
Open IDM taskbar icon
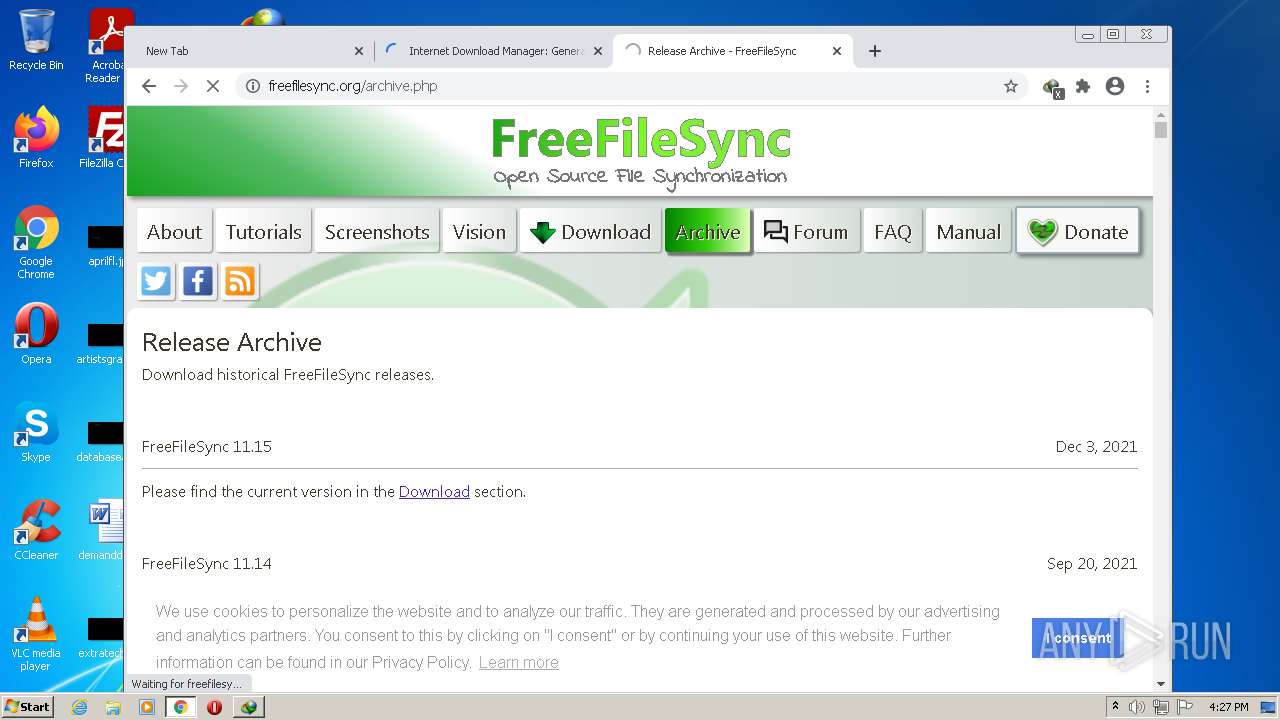point(248,707)
